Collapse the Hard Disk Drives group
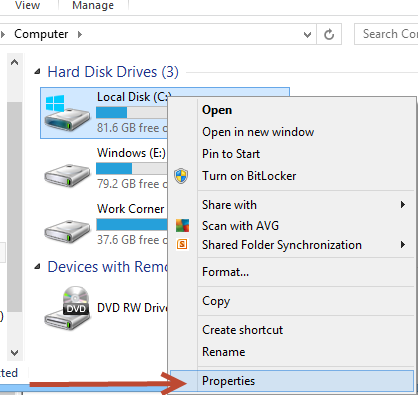This screenshot has height=395, width=418. point(38,71)
